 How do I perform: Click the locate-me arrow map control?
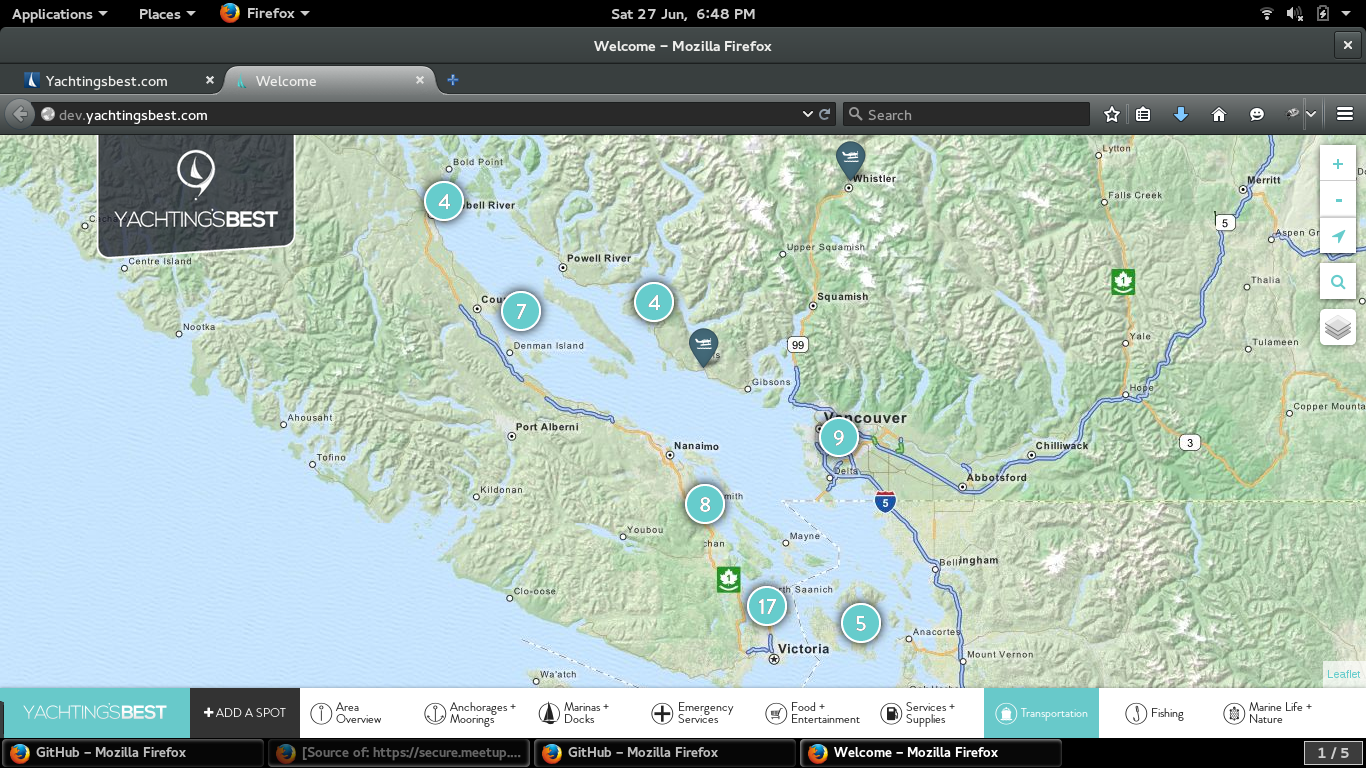1338,237
